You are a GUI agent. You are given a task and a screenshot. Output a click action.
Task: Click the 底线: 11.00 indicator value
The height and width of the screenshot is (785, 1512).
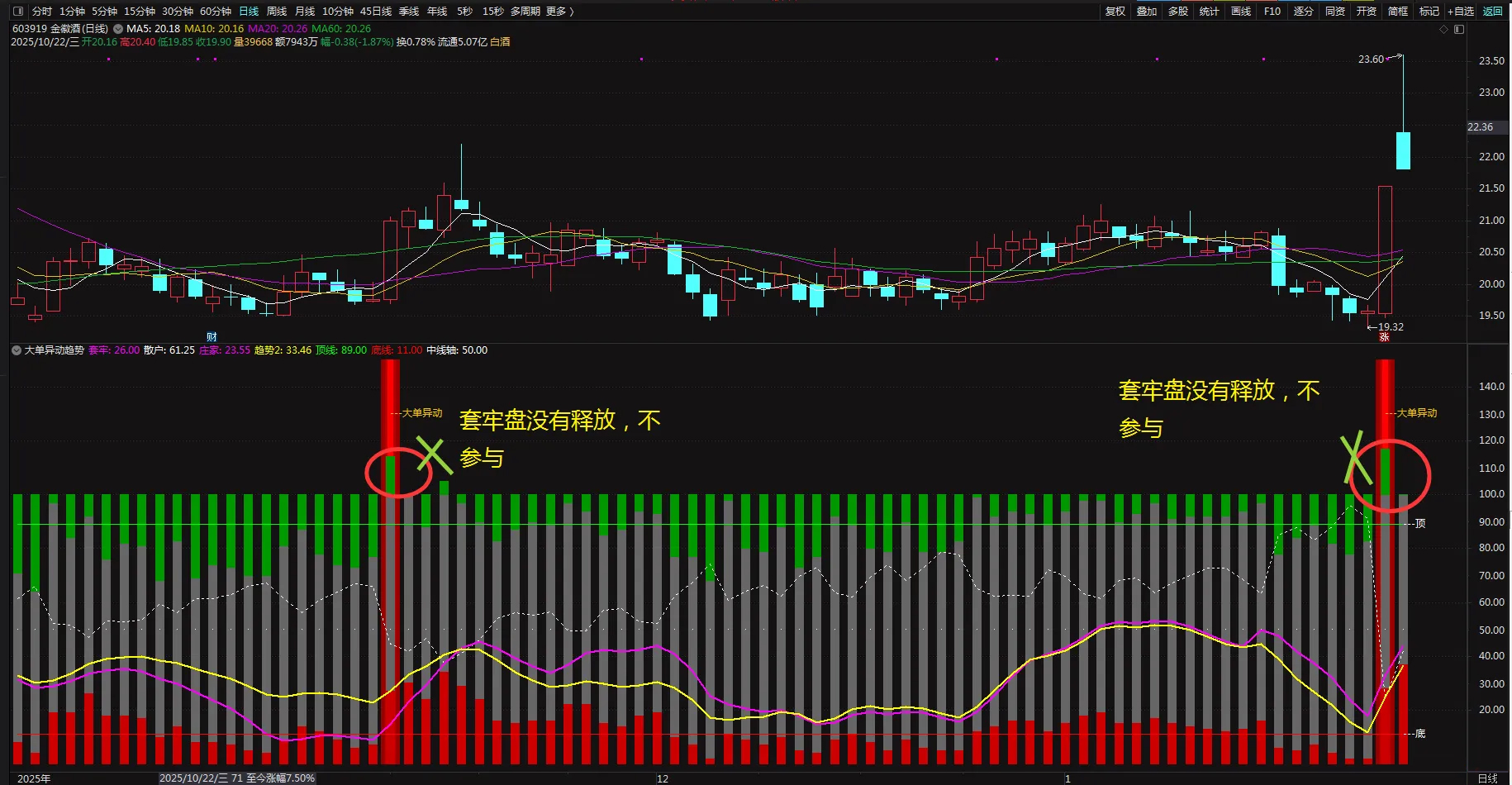click(x=397, y=350)
